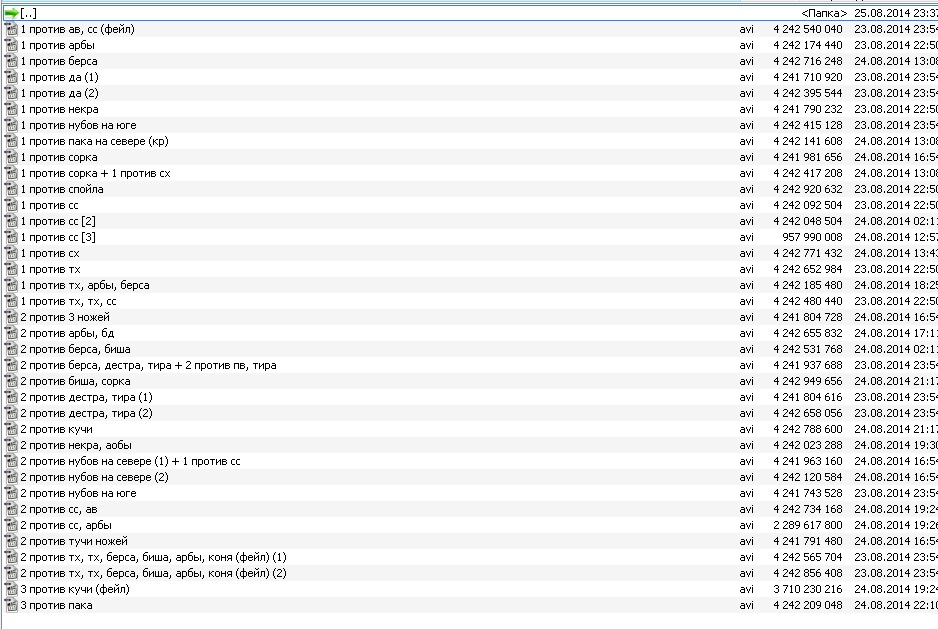The width and height of the screenshot is (938, 629).
Task: Click video icon next to '1 против да (2)'
Action: pyautogui.click(x=11, y=93)
